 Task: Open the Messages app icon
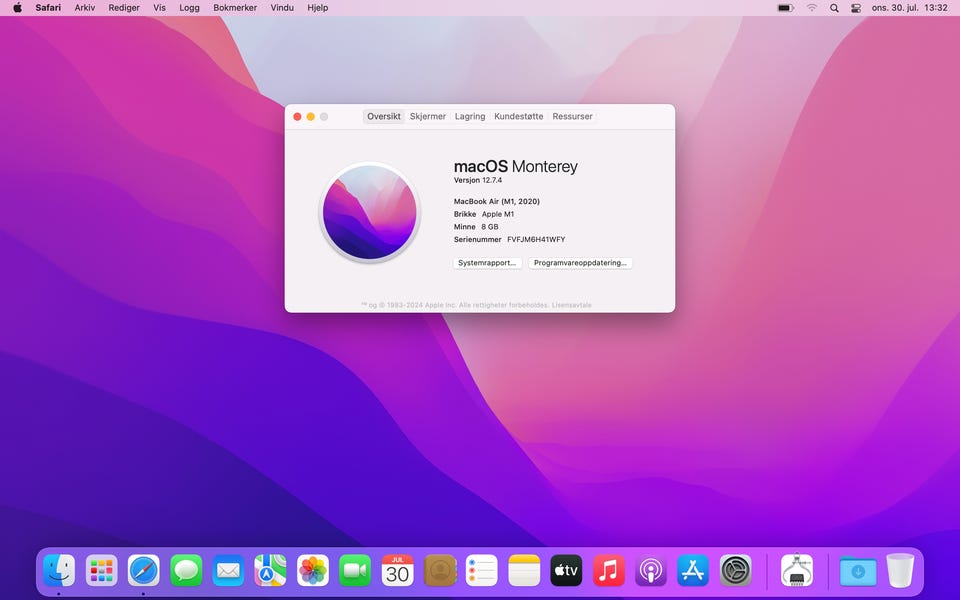[x=186, y=570]
